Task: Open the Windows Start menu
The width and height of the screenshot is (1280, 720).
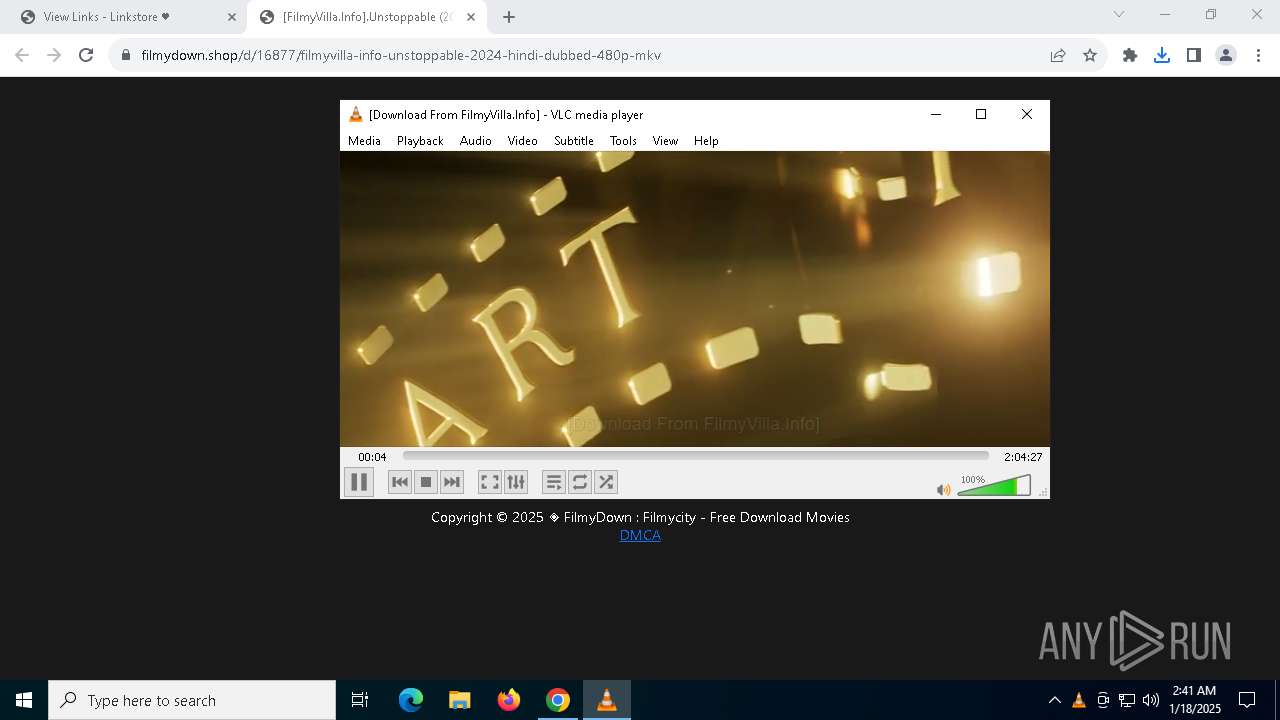Action: (x=24, y=700)
